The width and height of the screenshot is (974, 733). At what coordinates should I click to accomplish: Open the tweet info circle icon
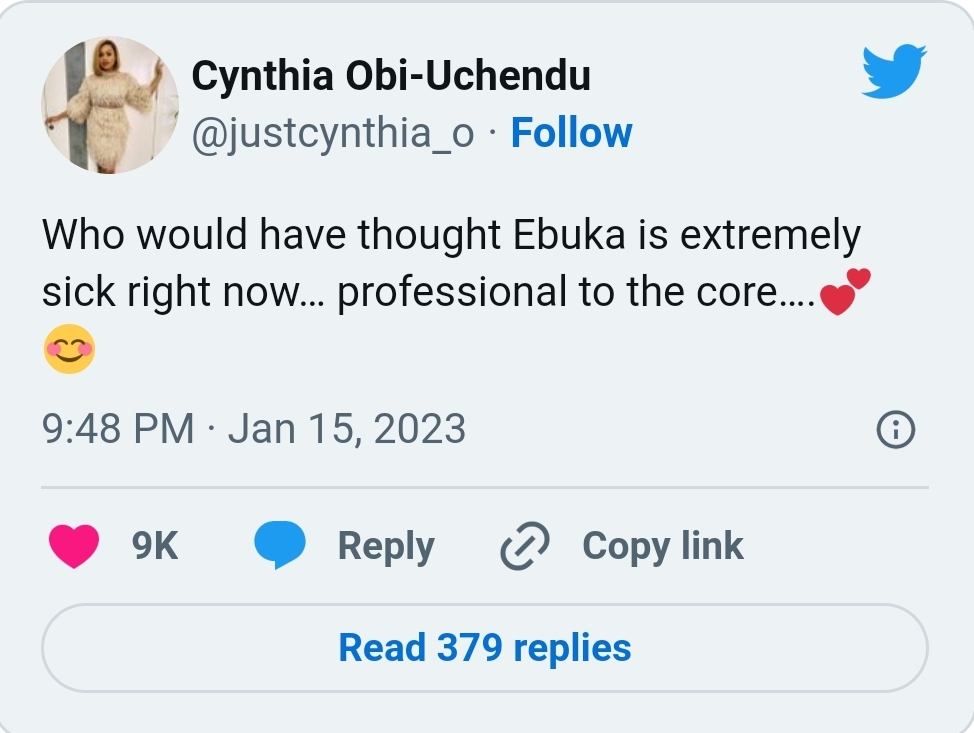click(x=895, y=430)
